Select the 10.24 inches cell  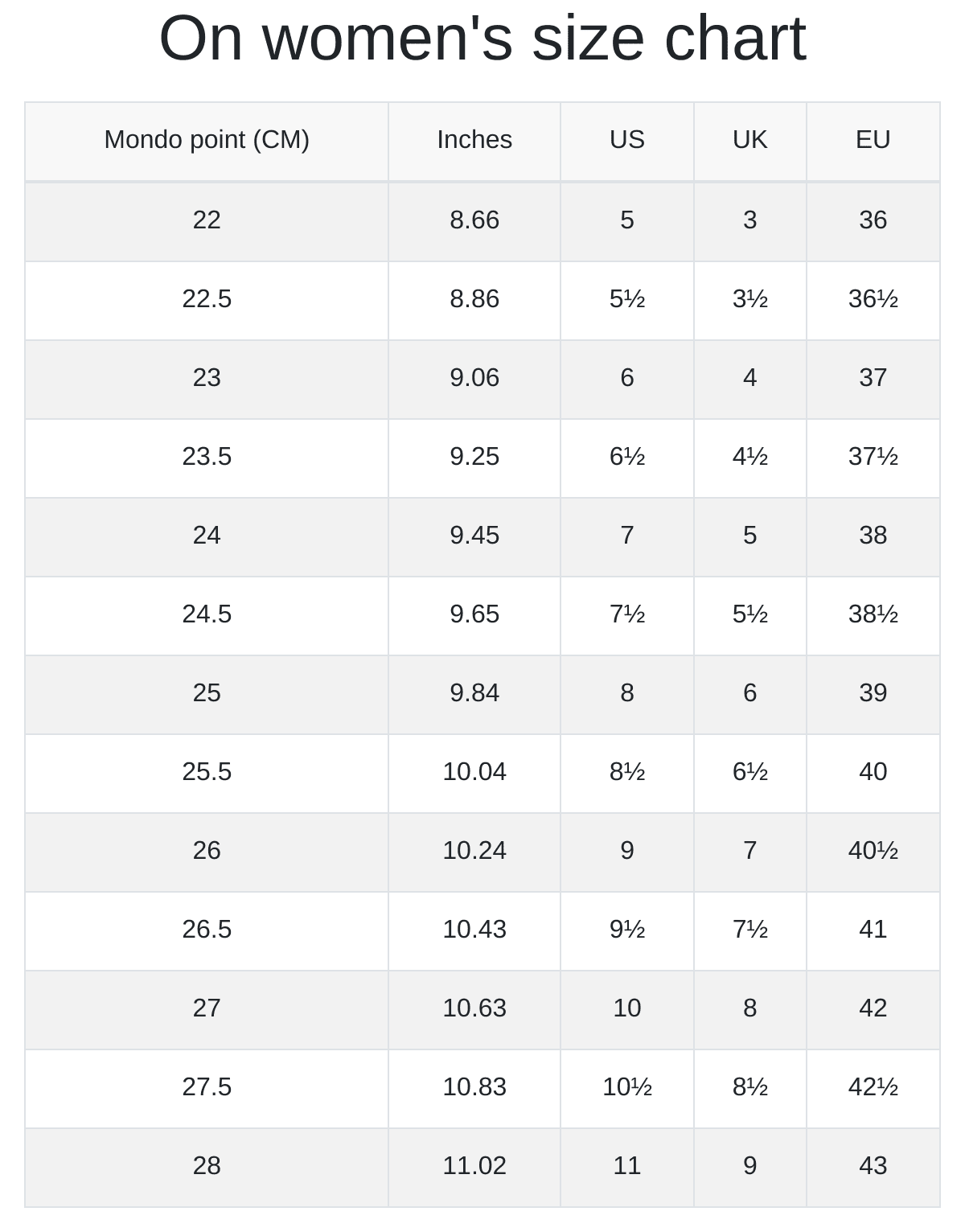[474, 851]
